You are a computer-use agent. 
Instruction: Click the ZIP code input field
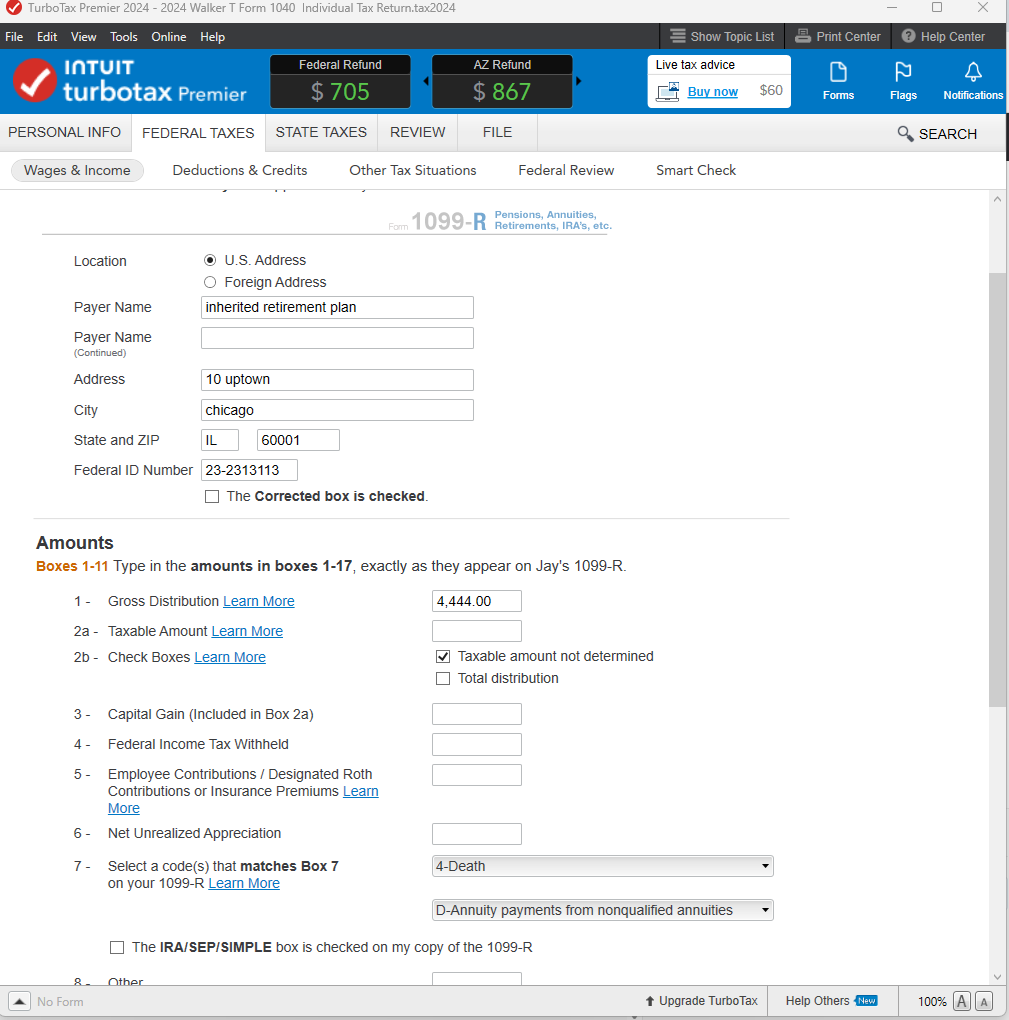click(x=298, y=440)
